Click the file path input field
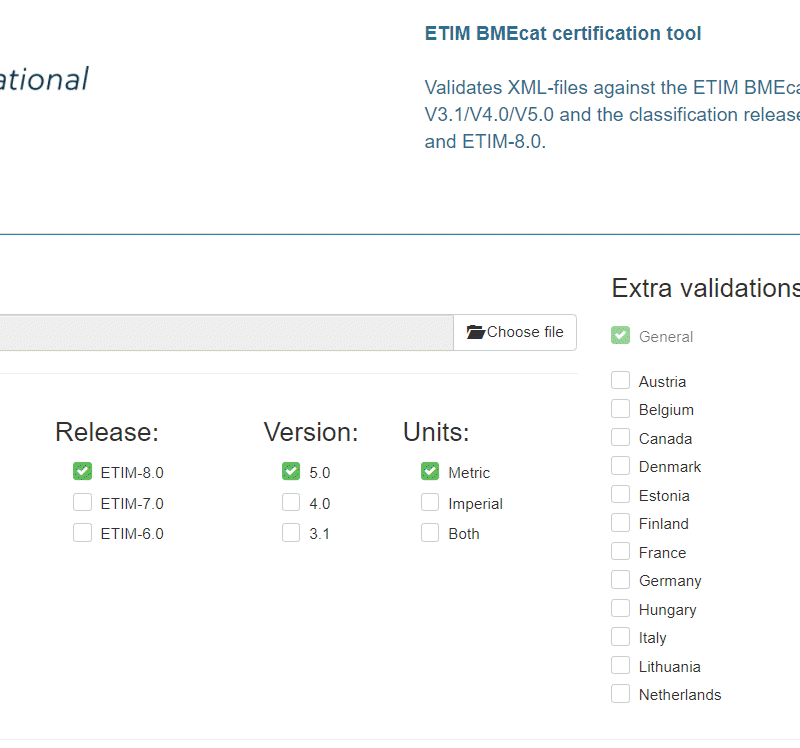The image size is (800, 748). coord(226,332)
